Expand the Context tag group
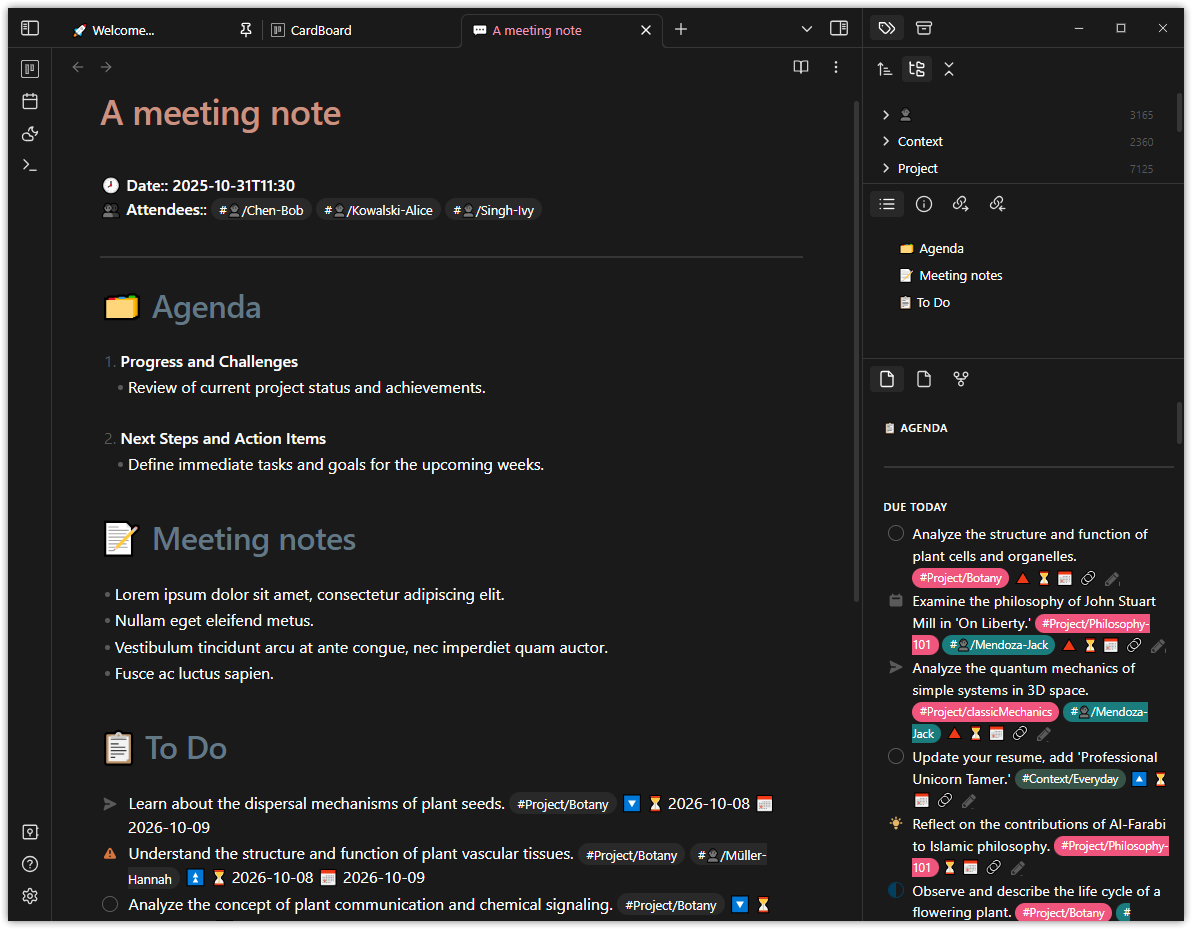Image resolution: width=1192 pixels, height=929 pixels. coord(886,141)
